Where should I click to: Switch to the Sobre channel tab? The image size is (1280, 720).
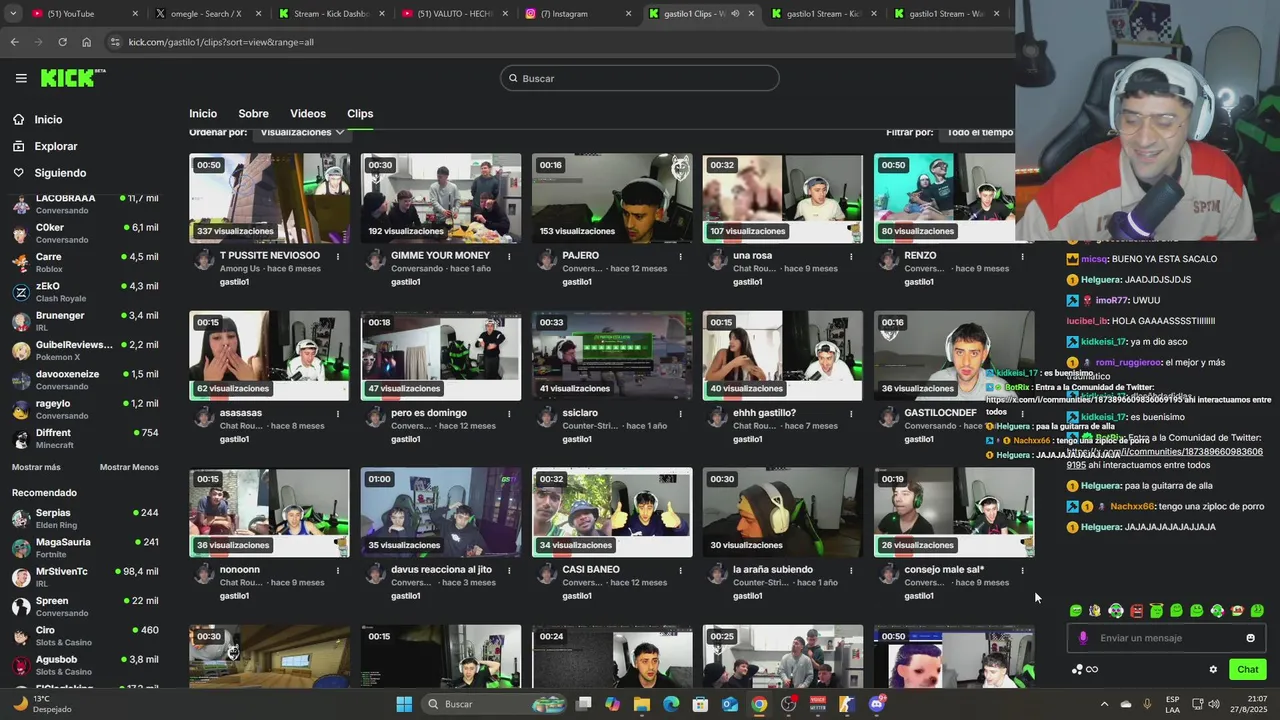click(253, 114)
